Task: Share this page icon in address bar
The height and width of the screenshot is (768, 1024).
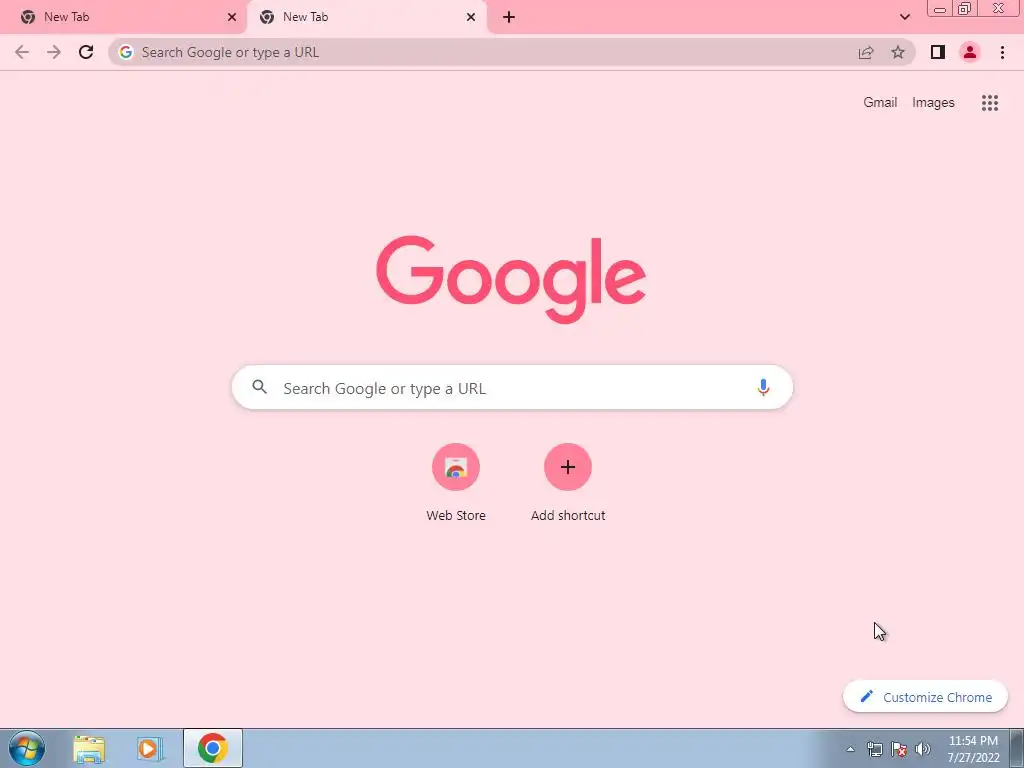Action: tap(866, 52)
